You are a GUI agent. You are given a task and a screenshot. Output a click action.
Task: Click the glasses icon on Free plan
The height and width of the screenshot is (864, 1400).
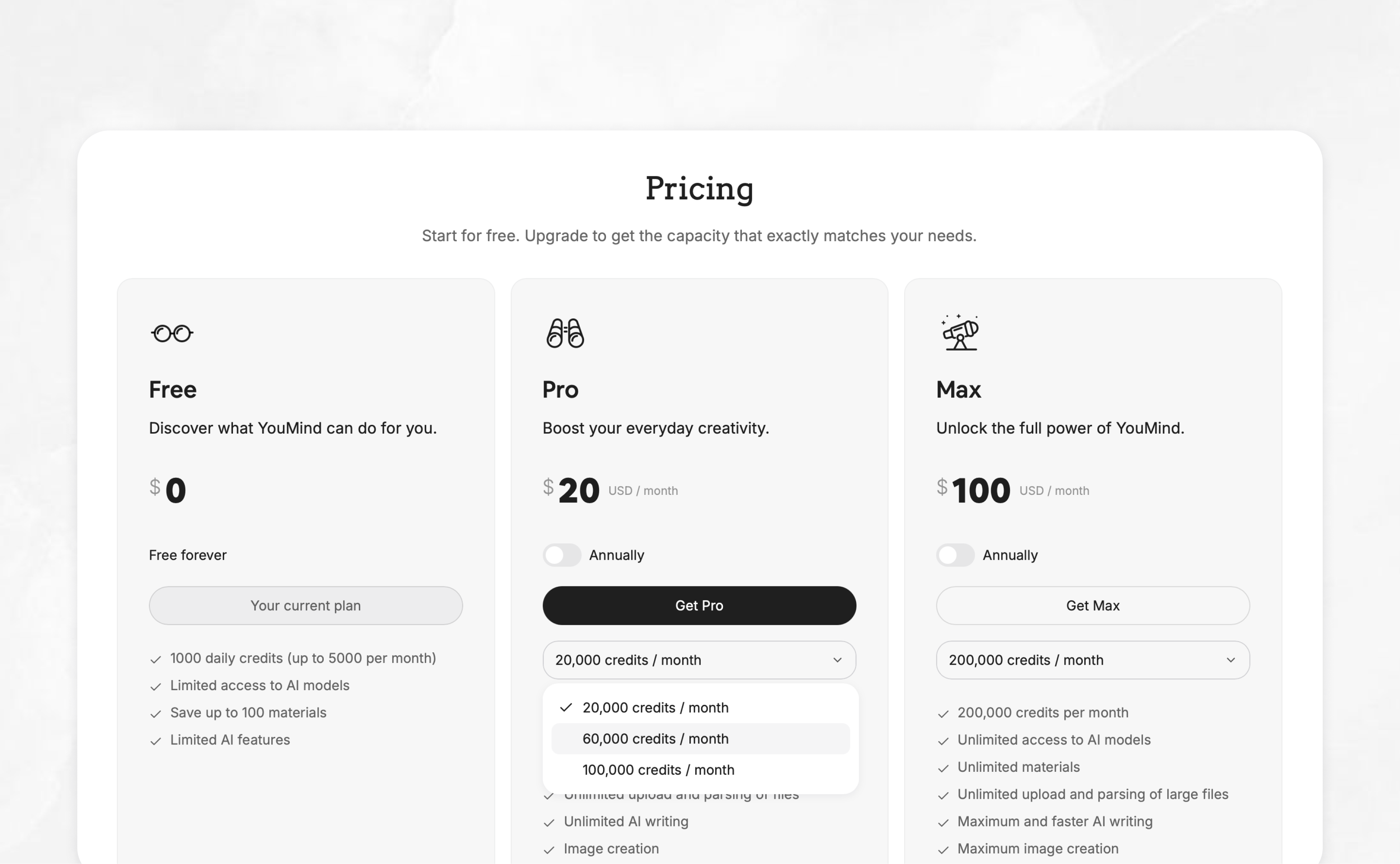point(172,333)
